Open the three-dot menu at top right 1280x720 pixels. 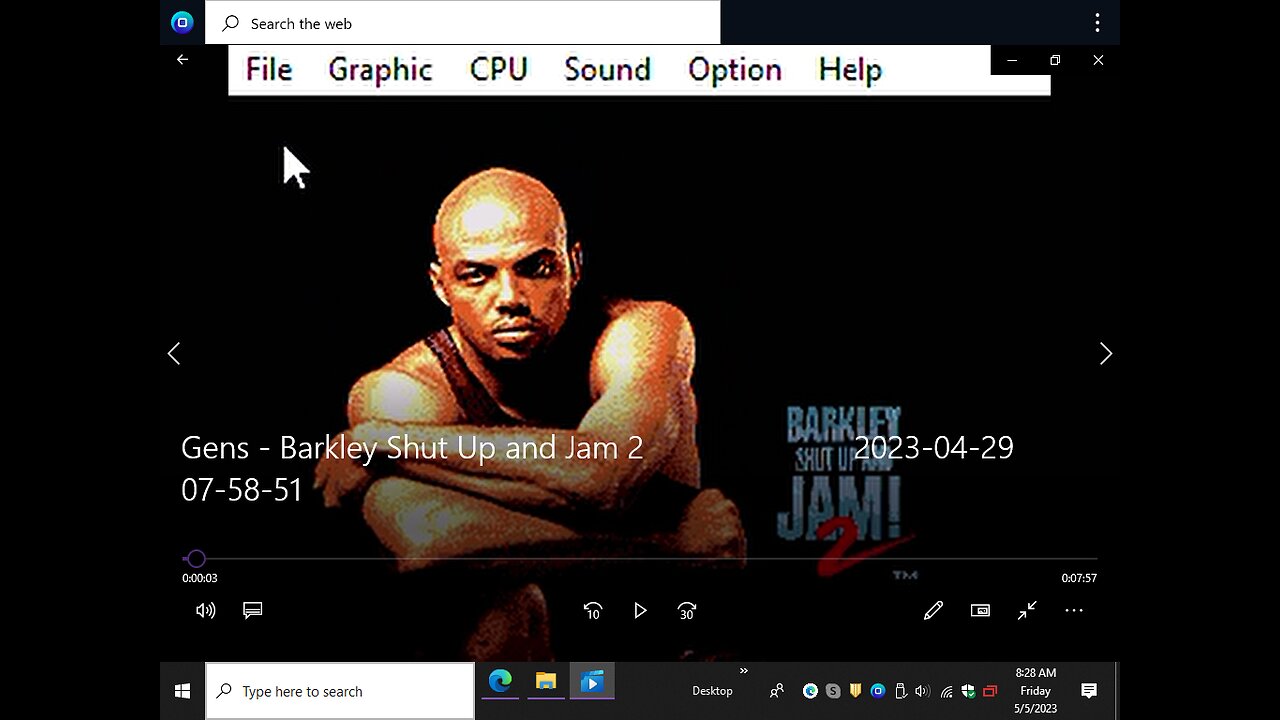(1097, 23)
